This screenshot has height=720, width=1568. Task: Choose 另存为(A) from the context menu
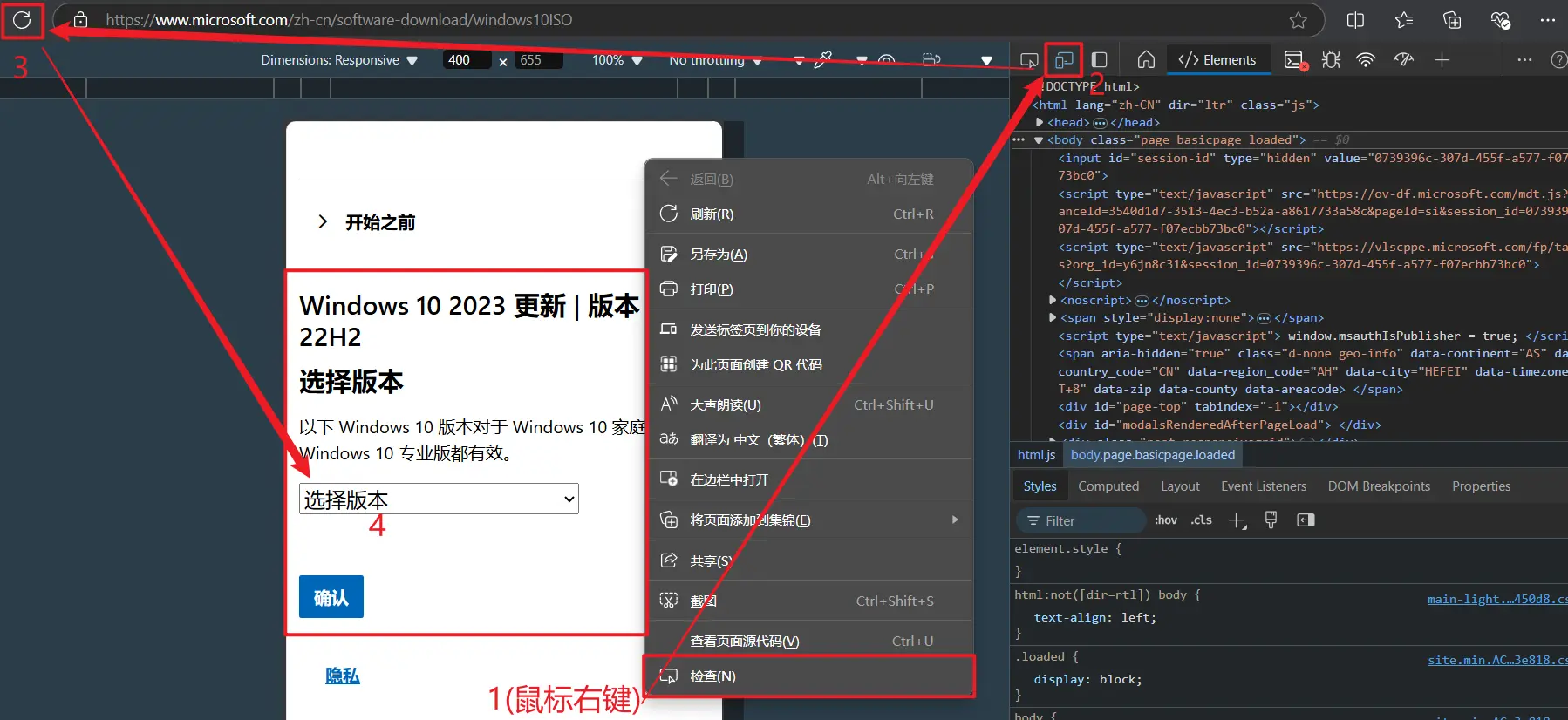[809, 254]
